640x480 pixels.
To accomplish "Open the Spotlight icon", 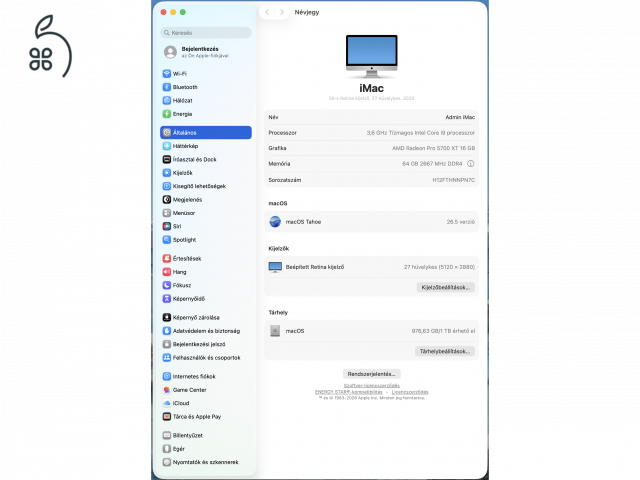I will 167,240.
